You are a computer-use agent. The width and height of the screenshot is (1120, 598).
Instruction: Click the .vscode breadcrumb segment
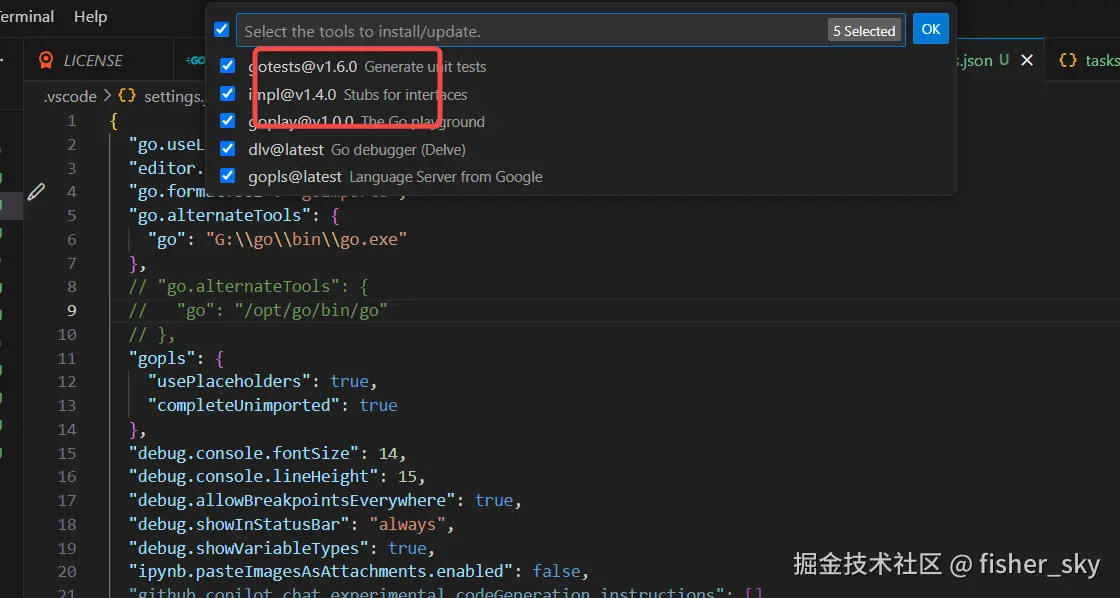[x=70, y=96]
